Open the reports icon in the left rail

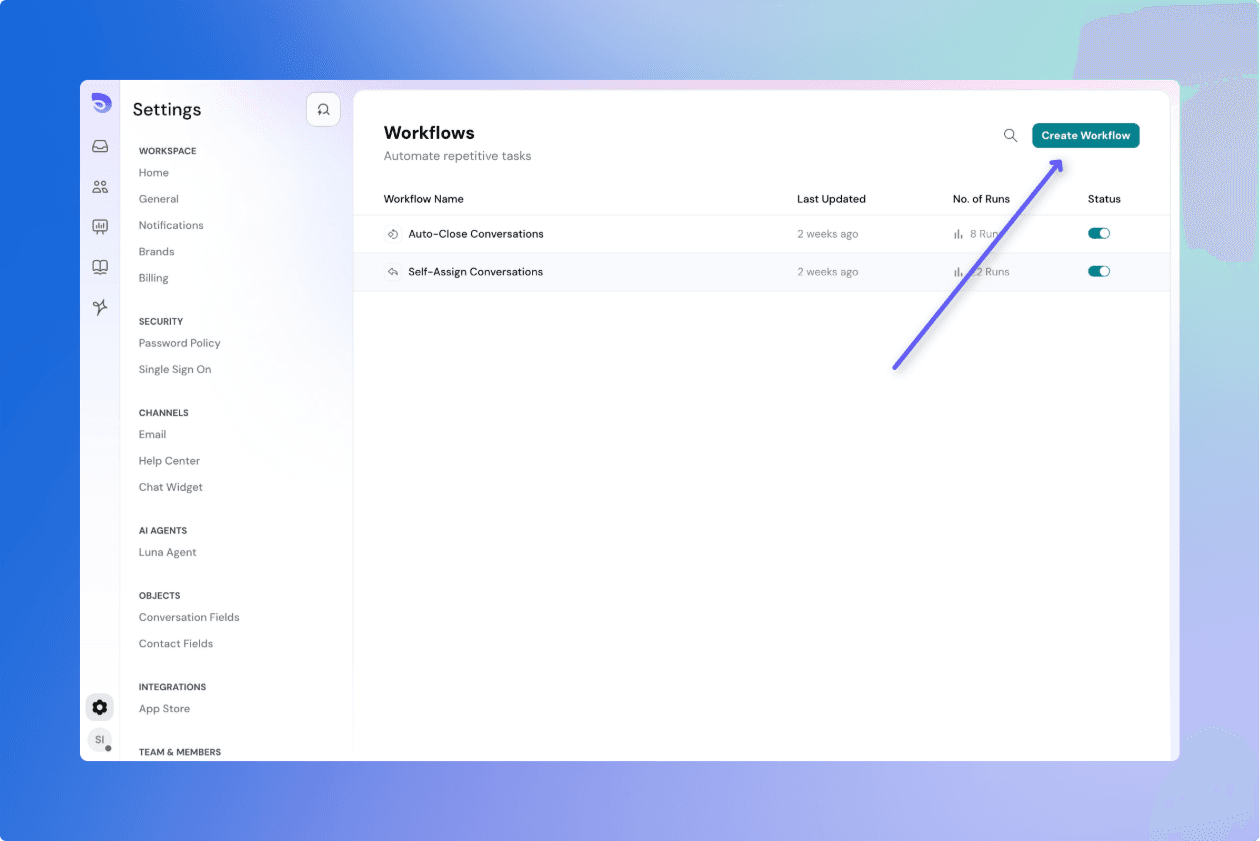click(x=99, y=226)
